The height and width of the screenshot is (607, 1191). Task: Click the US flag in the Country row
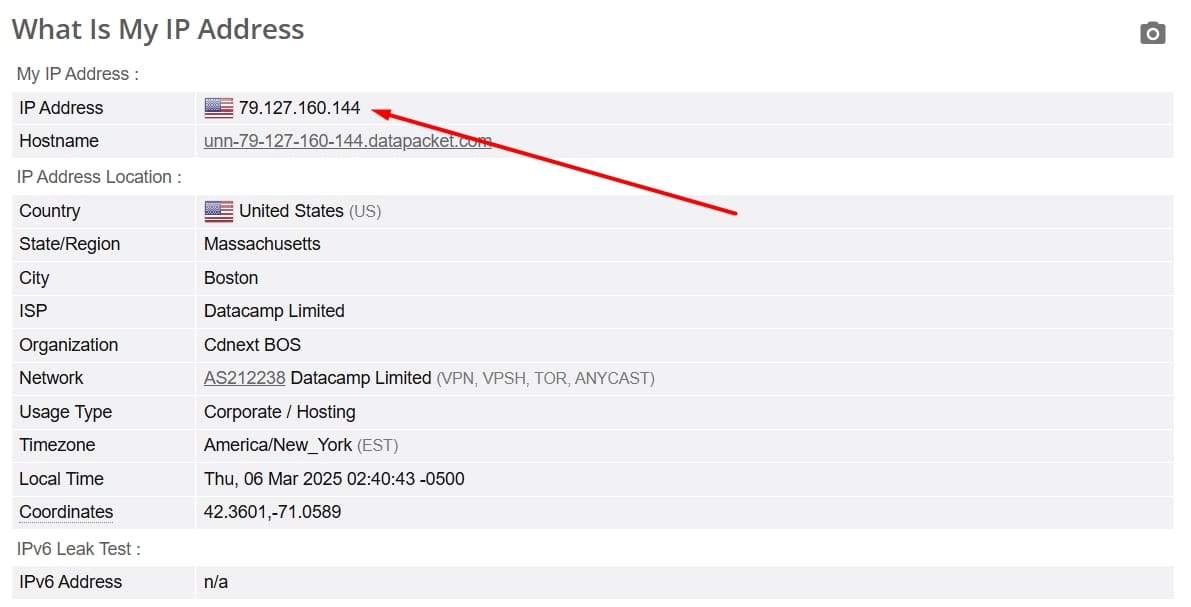pyautogui.click(x=219, y=211)
